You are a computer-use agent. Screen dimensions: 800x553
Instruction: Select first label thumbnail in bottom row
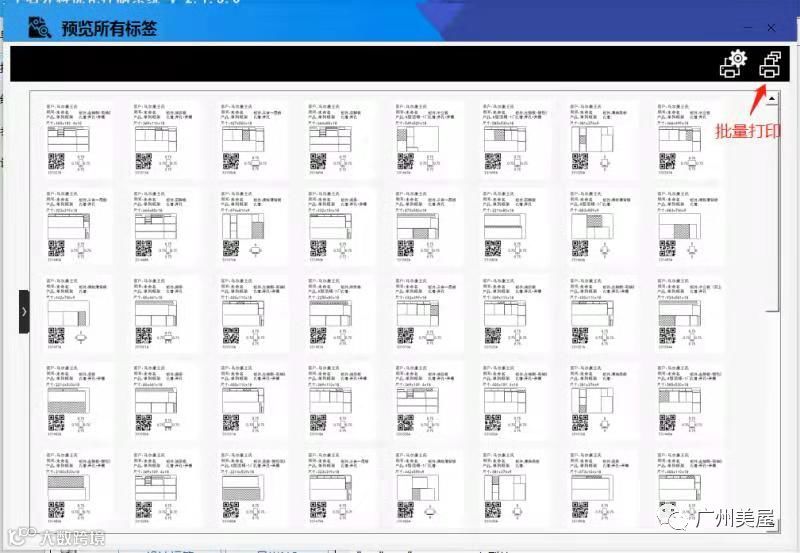(x=77, y=488)
